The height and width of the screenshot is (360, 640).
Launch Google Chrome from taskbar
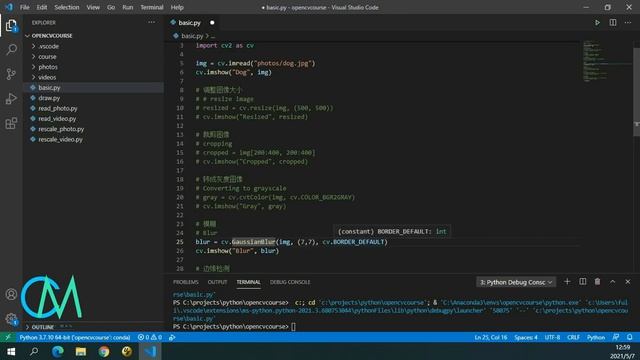[x=104, y=351]
